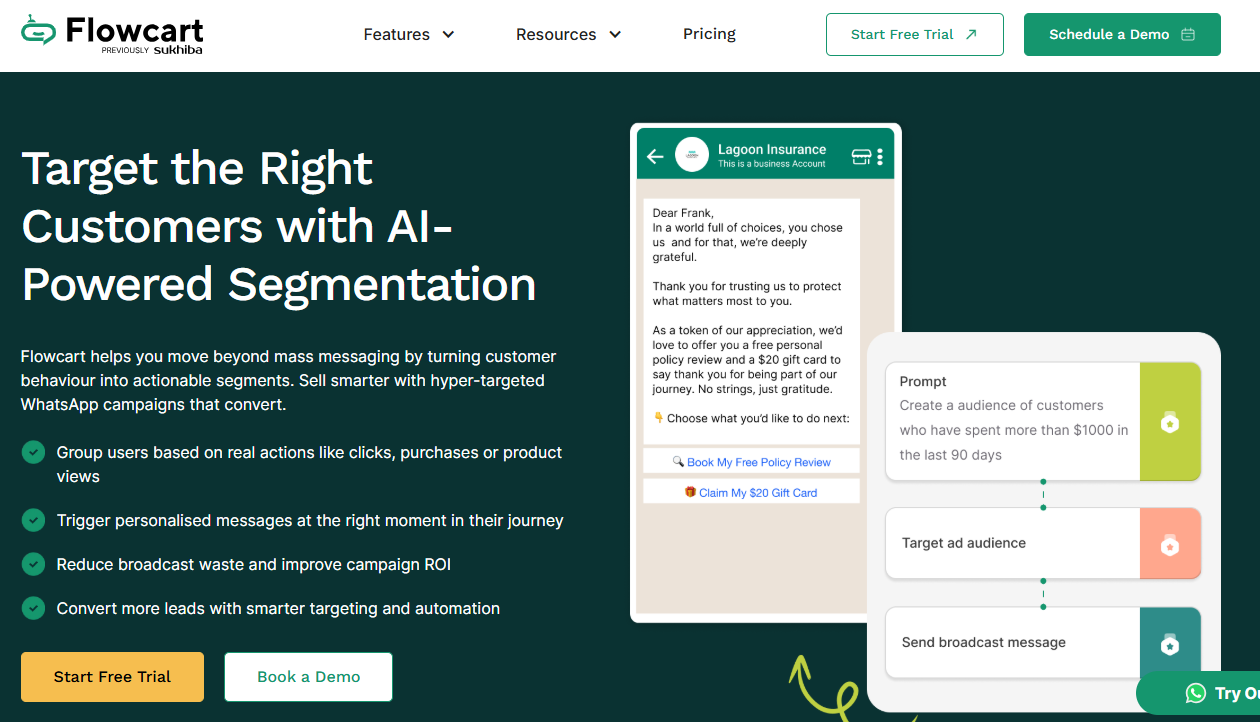Click the checkmark beside Trigger personalised messages

click(x=34, y=520)
